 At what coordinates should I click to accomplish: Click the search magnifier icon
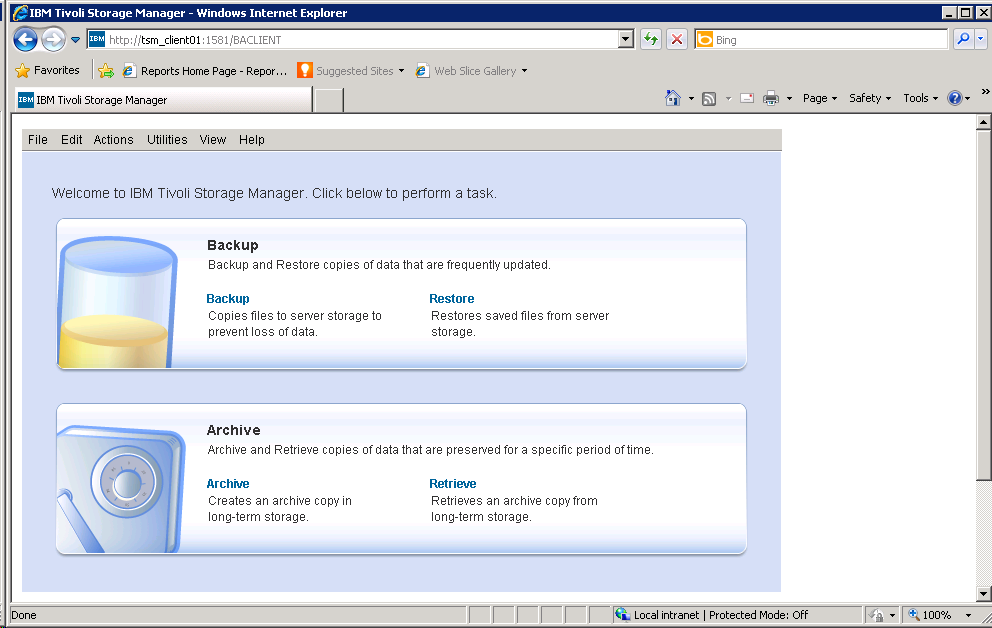coord(962,40)
